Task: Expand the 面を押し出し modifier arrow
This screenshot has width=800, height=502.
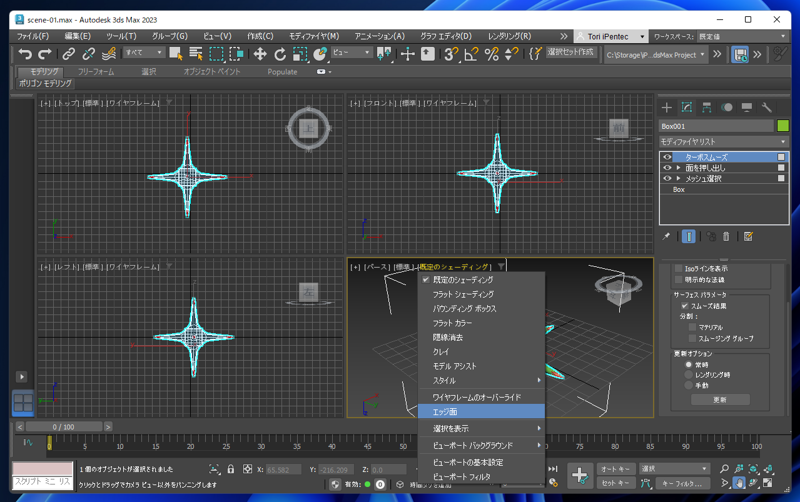Action: click(679, 168)
